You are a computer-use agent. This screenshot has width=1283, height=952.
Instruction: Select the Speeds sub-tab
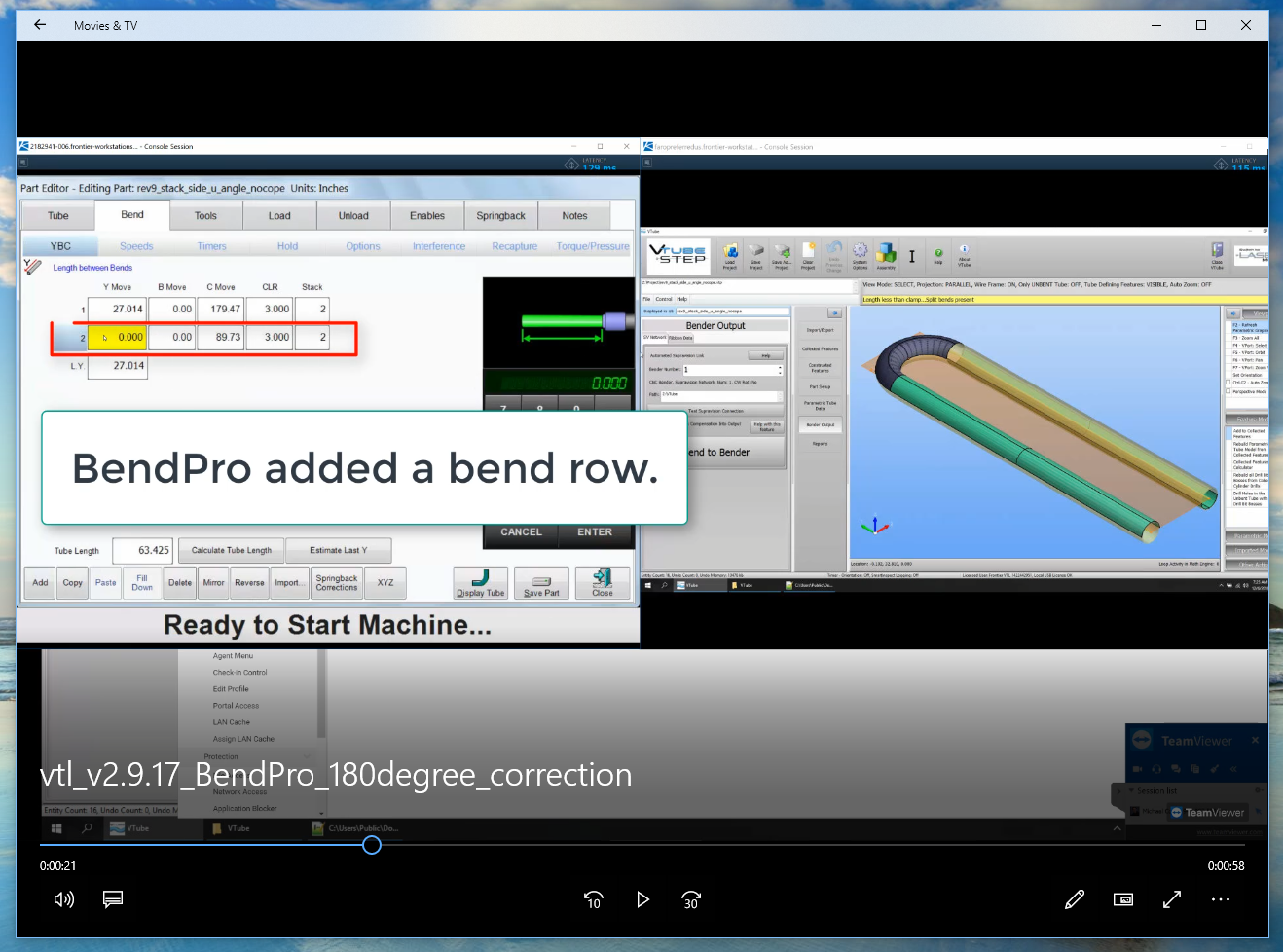click(x=136, y=246)
